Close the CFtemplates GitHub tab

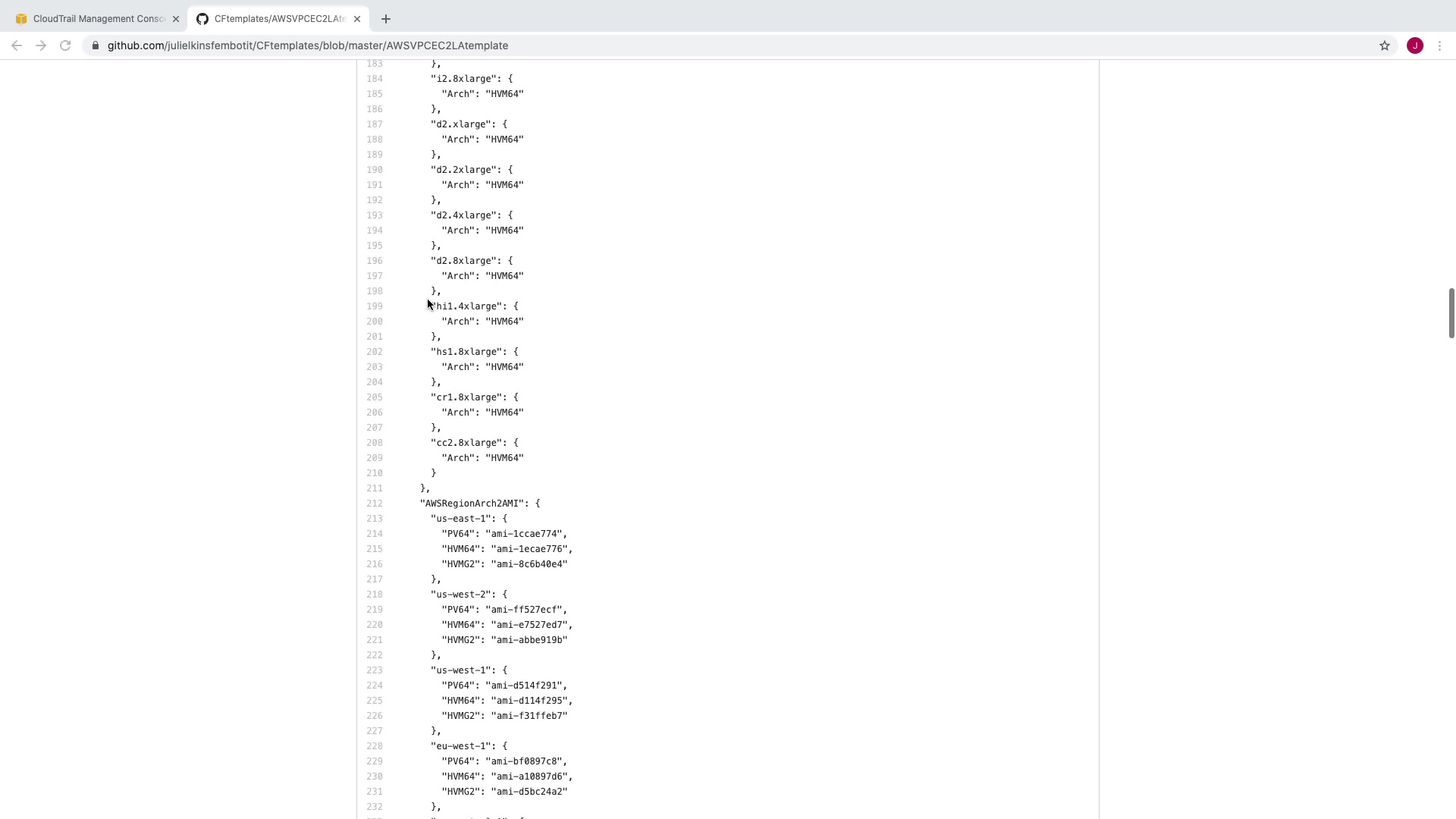tap(357, 19)
